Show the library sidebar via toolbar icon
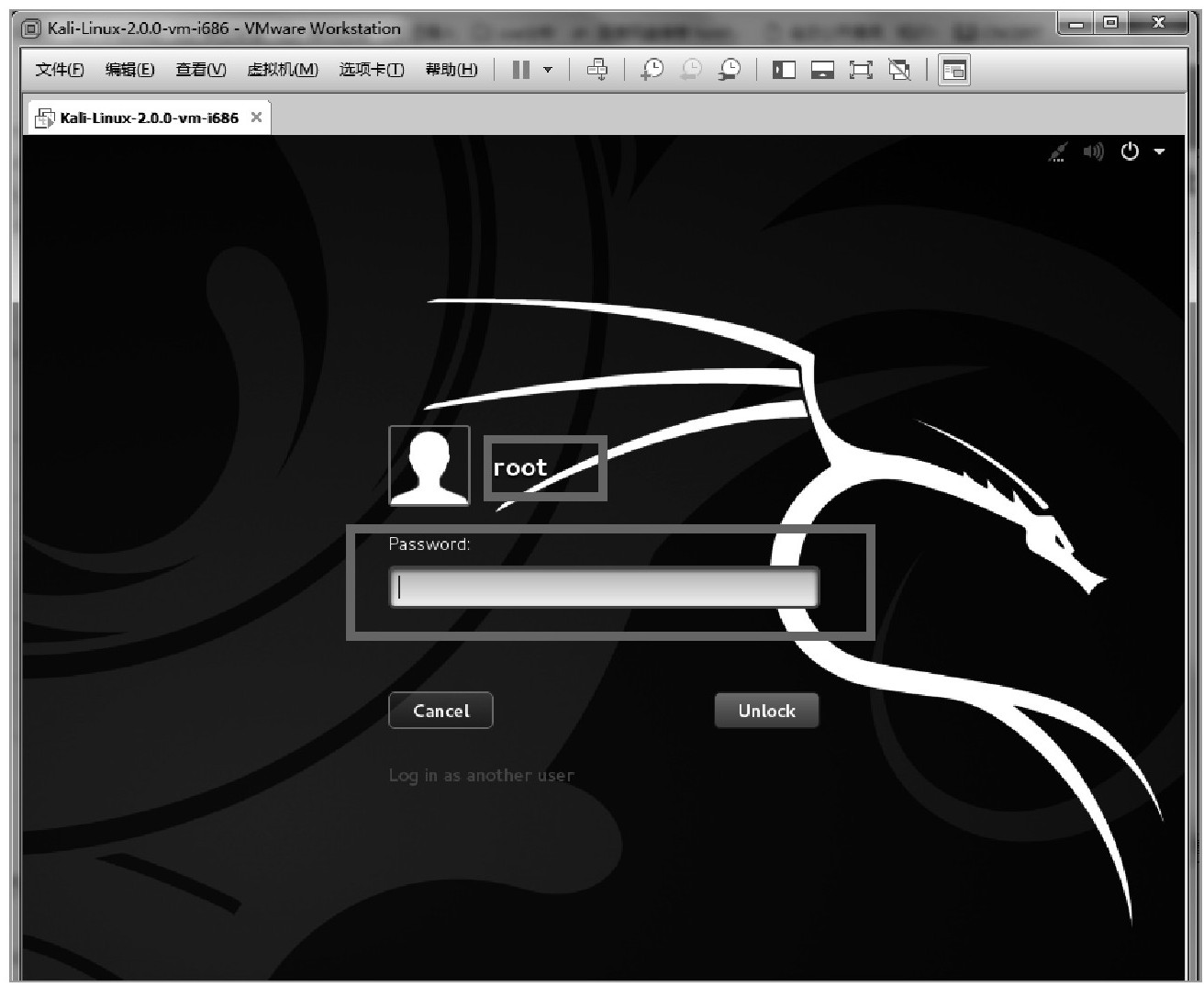This screenshot has width=1204, height=987. [x=784, y=70]
